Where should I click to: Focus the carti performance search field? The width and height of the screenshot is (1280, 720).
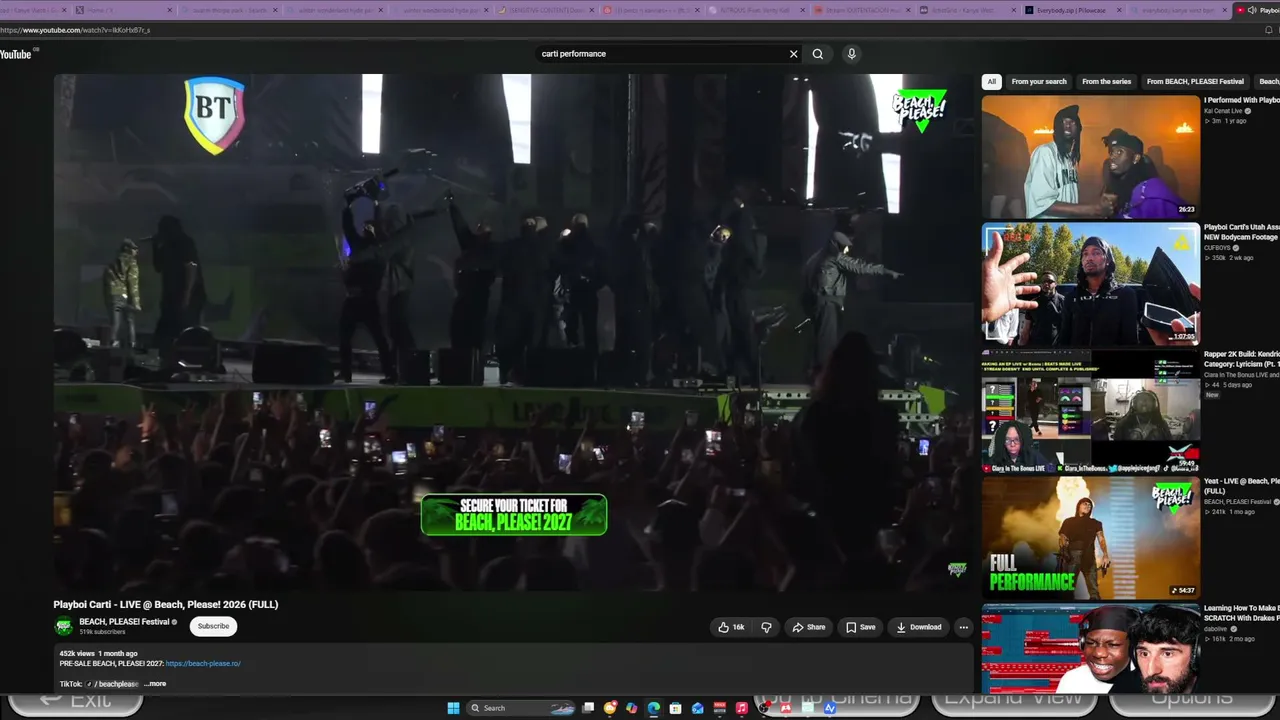(662, 54)
